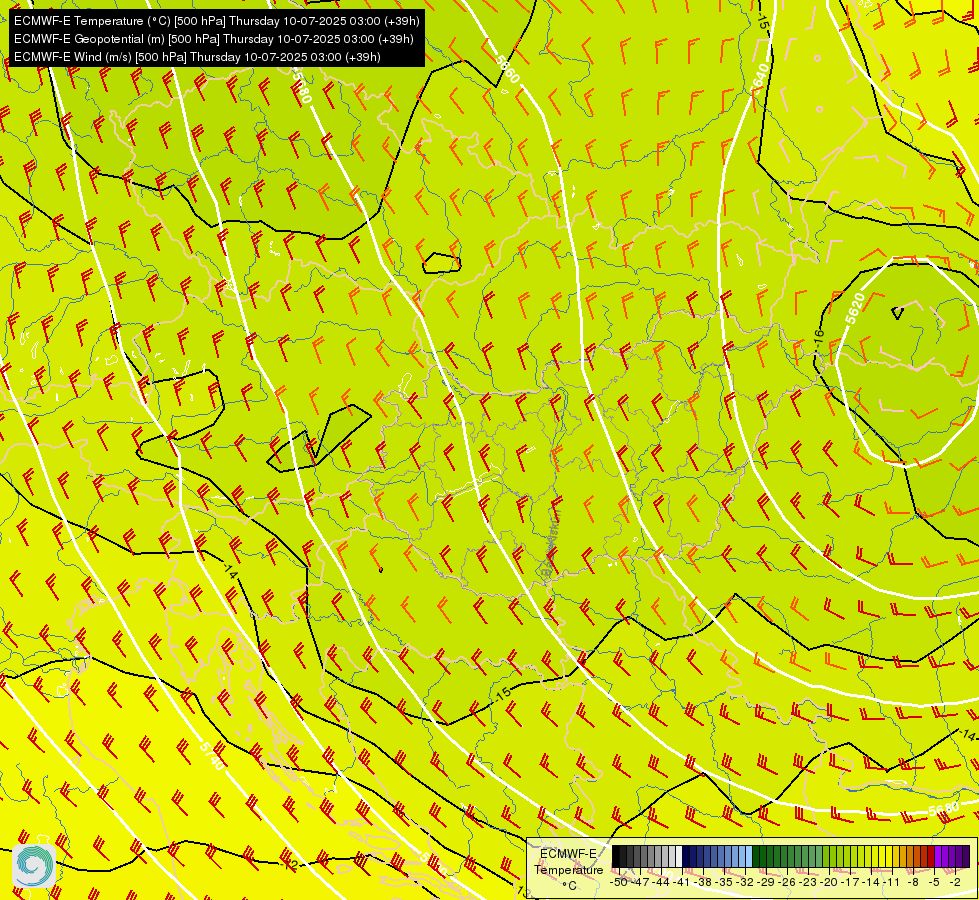Screen dimensions: 979x900
Task: Click the legend title 'ECMWF-E Temperature °C'
Action: coord(569,869)
